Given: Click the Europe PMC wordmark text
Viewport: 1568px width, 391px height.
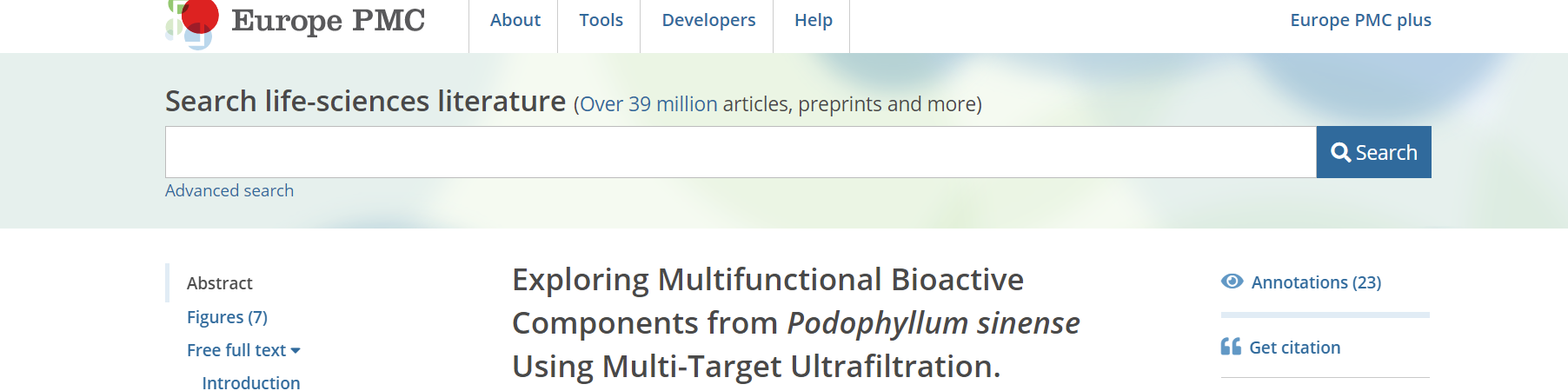Looking at the screenshot, I should 328,20.
